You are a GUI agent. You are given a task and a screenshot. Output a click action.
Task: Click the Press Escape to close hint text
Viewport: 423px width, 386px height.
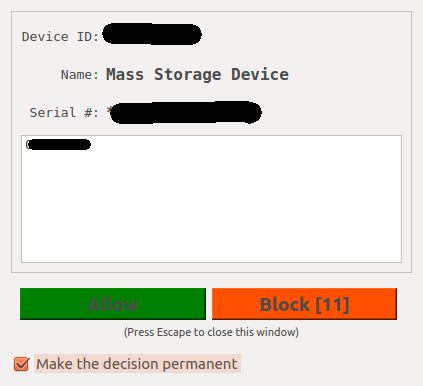[211, 332]
